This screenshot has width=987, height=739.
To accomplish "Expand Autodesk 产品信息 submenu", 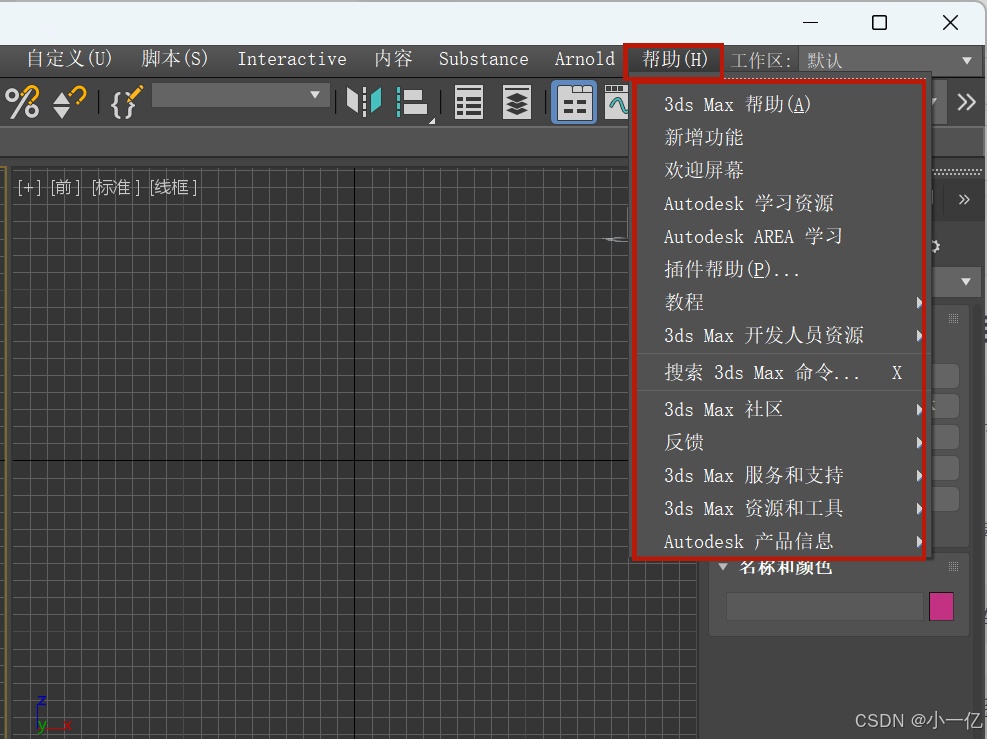I will [x=779, y=541].
